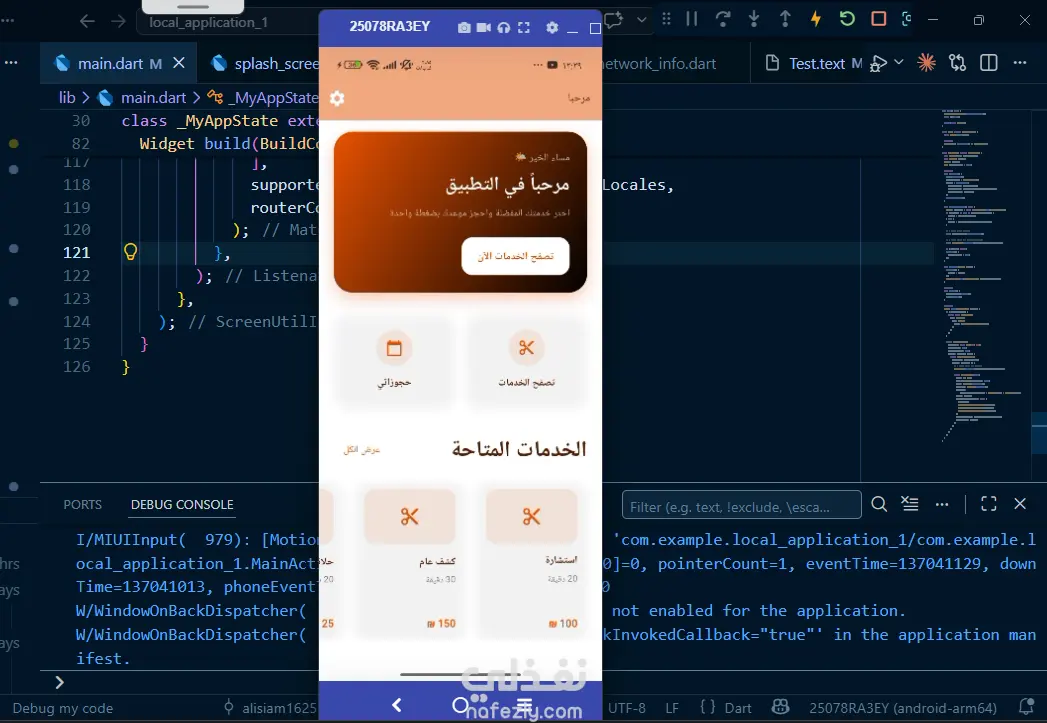Click the search magnifier beside the console filter

click(x=879, y=504)
